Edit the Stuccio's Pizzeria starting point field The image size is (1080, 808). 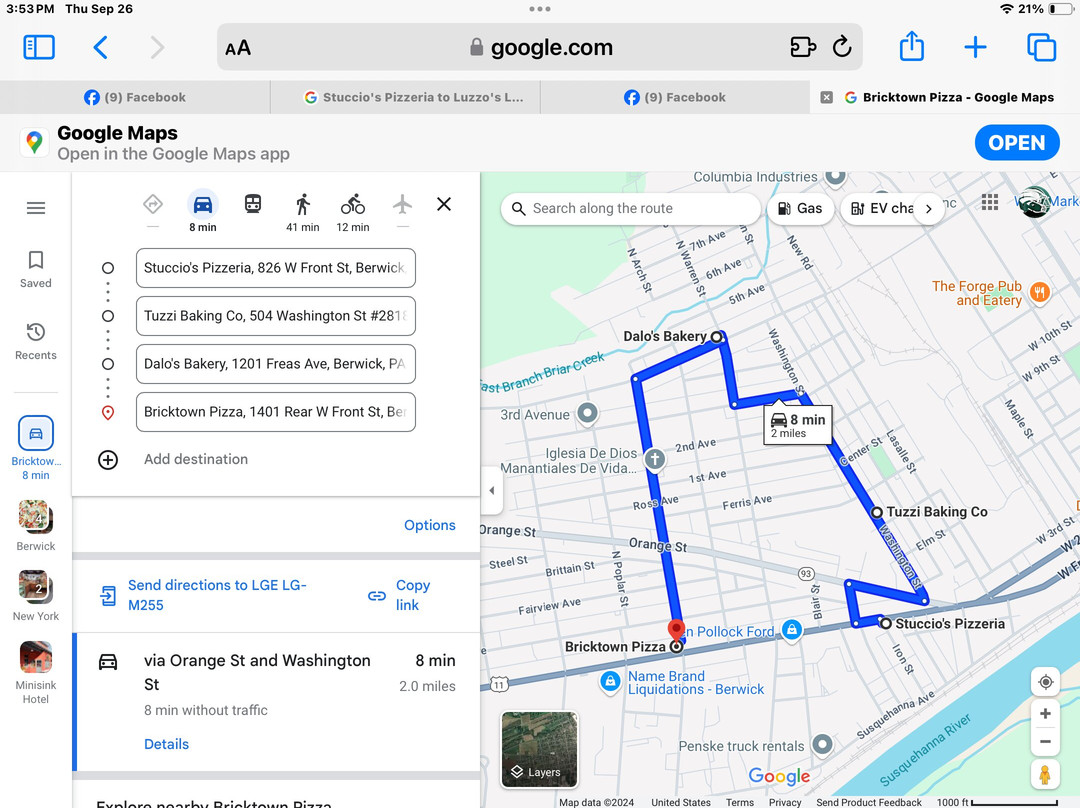pos(276,268)
